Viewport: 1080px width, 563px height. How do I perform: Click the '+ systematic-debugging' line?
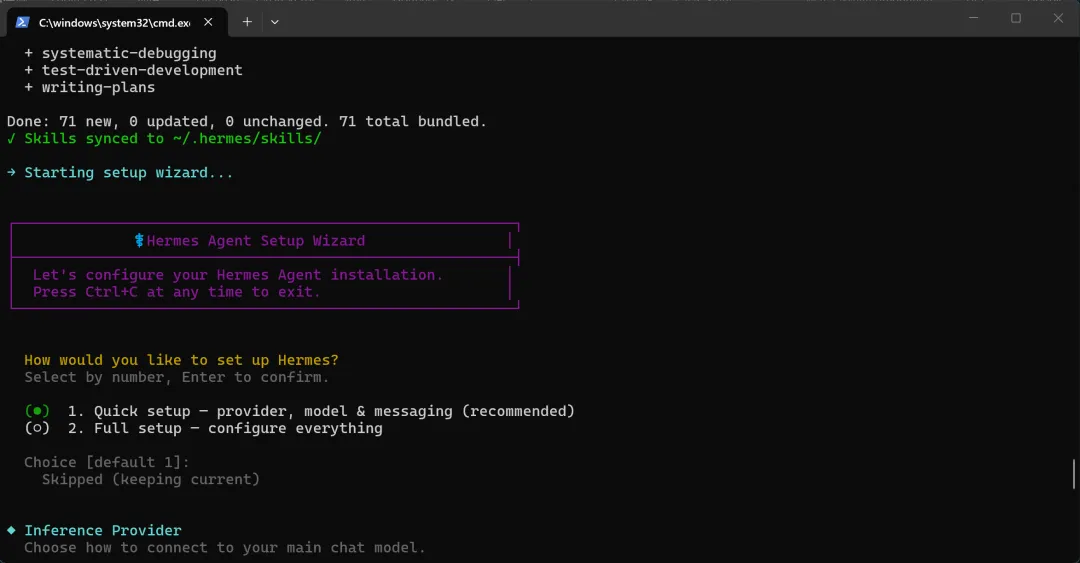(x=121, y=53)
